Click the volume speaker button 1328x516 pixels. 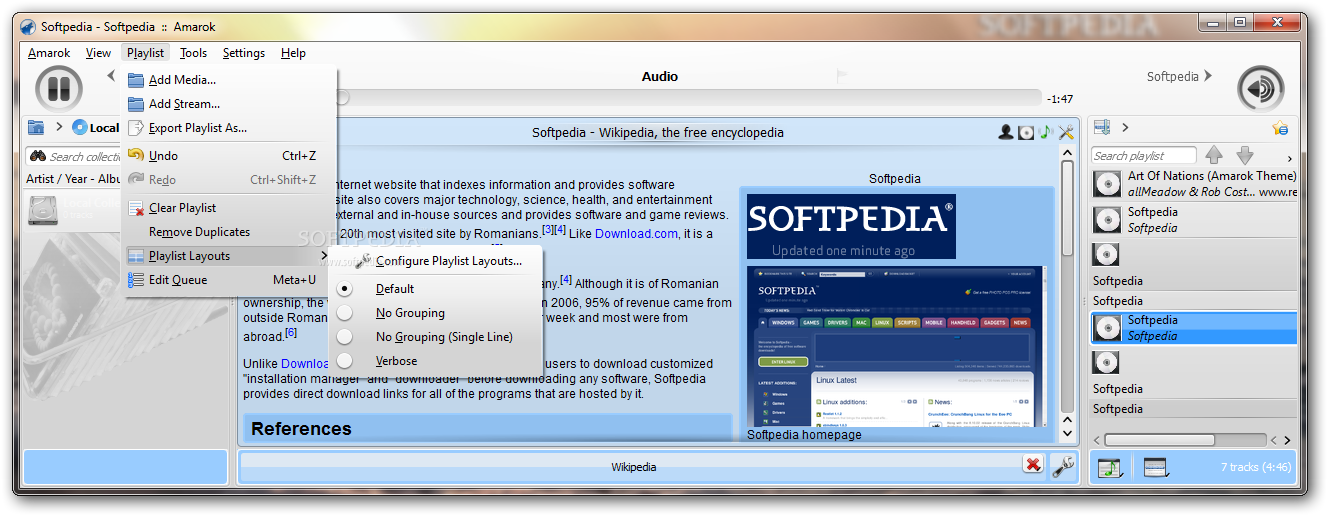click(1261, 89)
